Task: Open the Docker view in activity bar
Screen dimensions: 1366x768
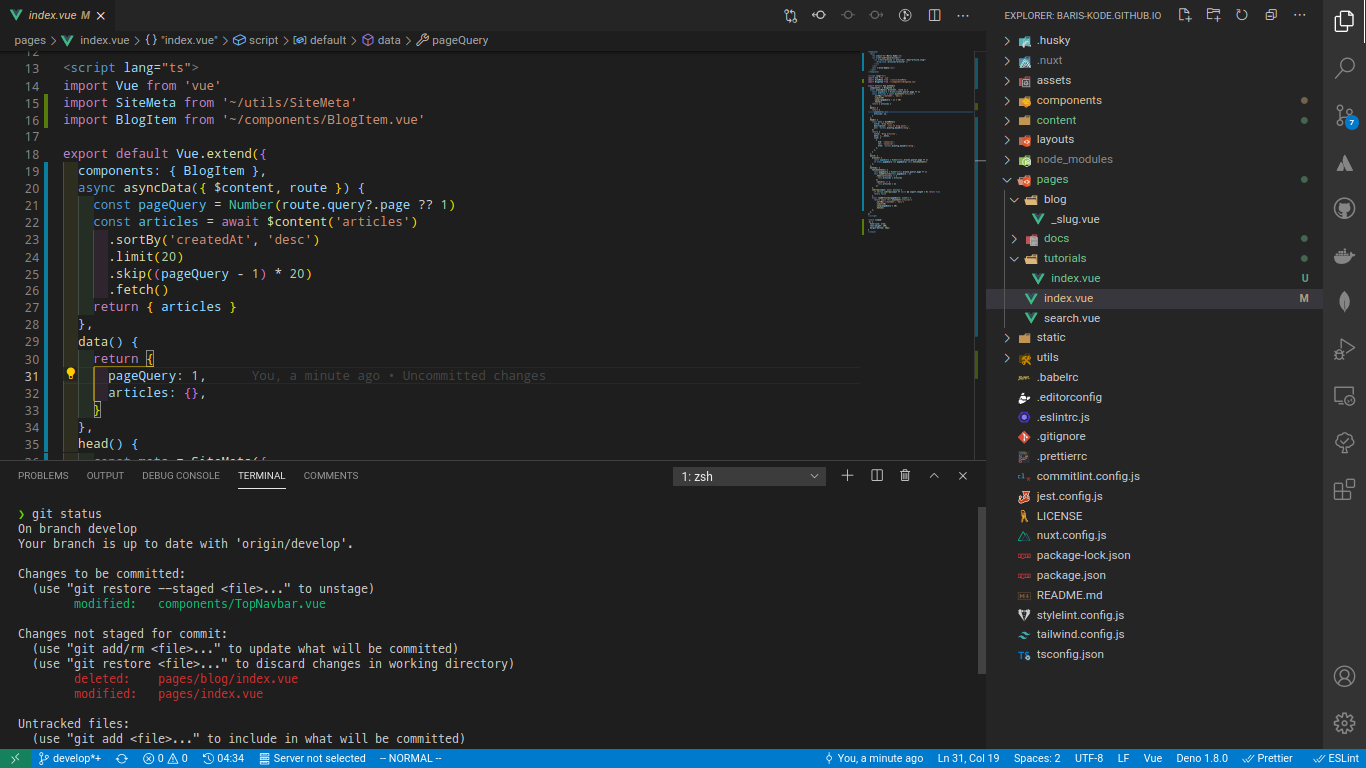Action: click(1344, 255)
